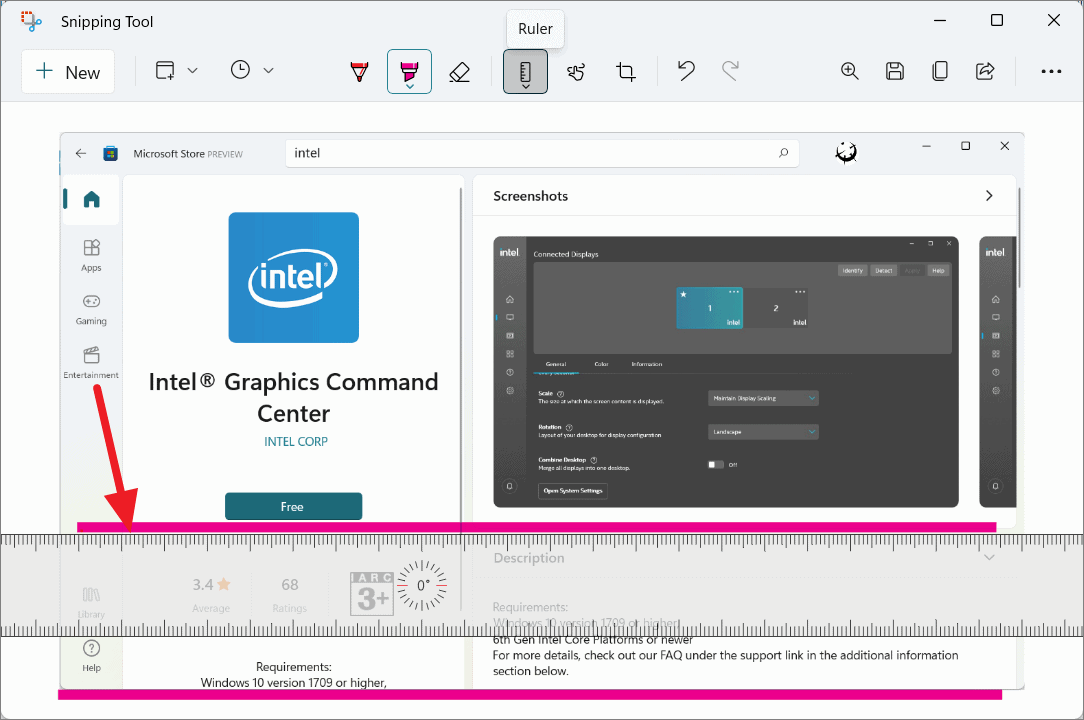
Task: Start a New snip
Action: point(67,71)
